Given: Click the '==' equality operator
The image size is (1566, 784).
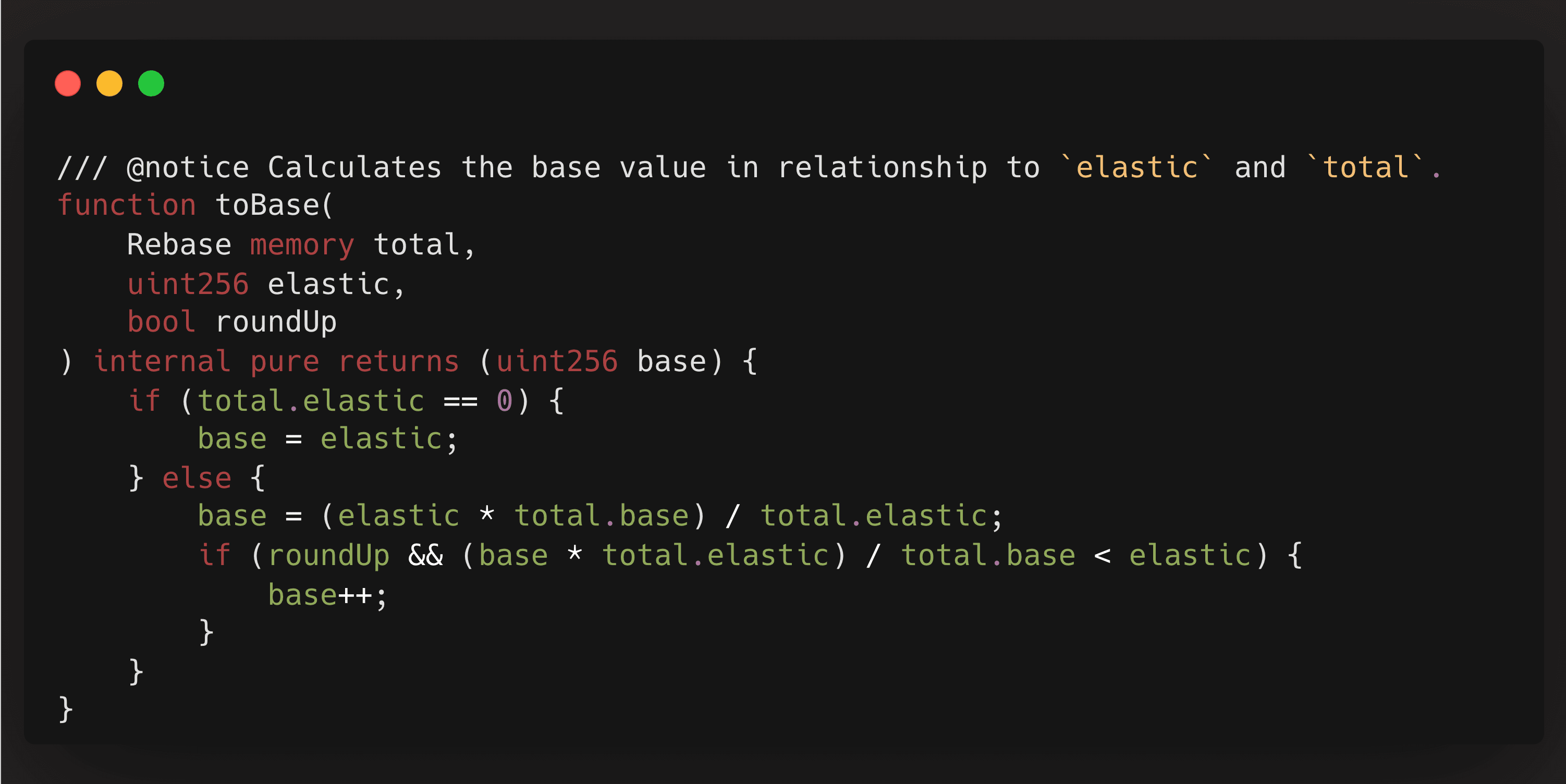Looking at the screenshot, I should tap(460, 401).
